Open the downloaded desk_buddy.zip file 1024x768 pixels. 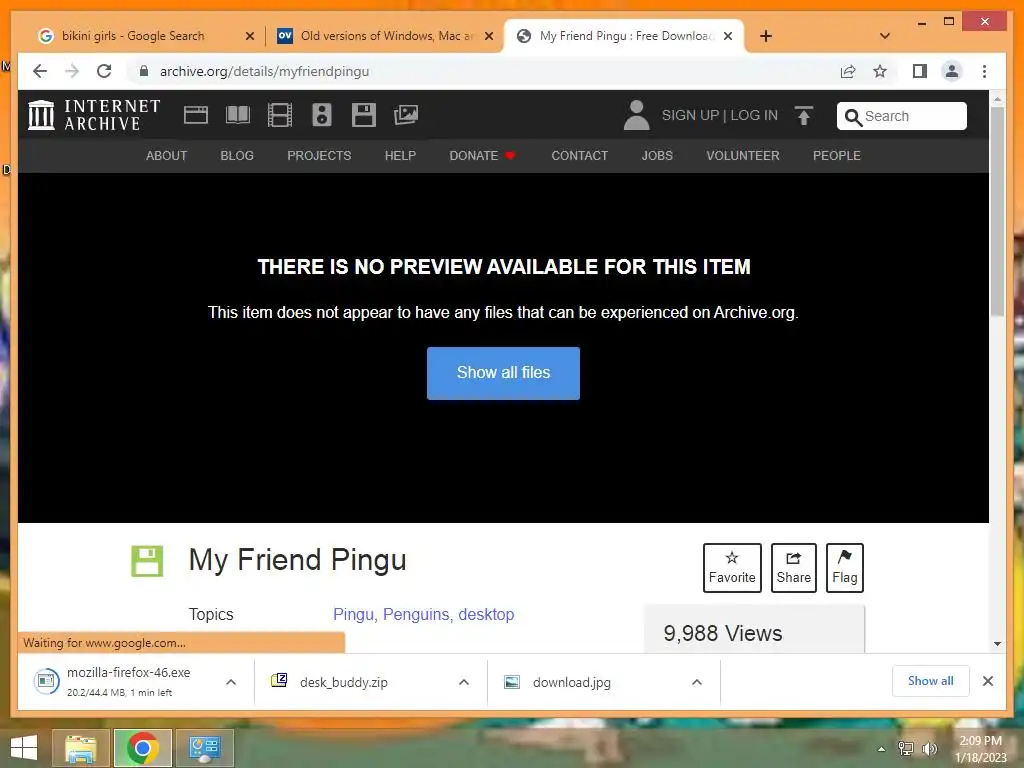tap(344, 682)
